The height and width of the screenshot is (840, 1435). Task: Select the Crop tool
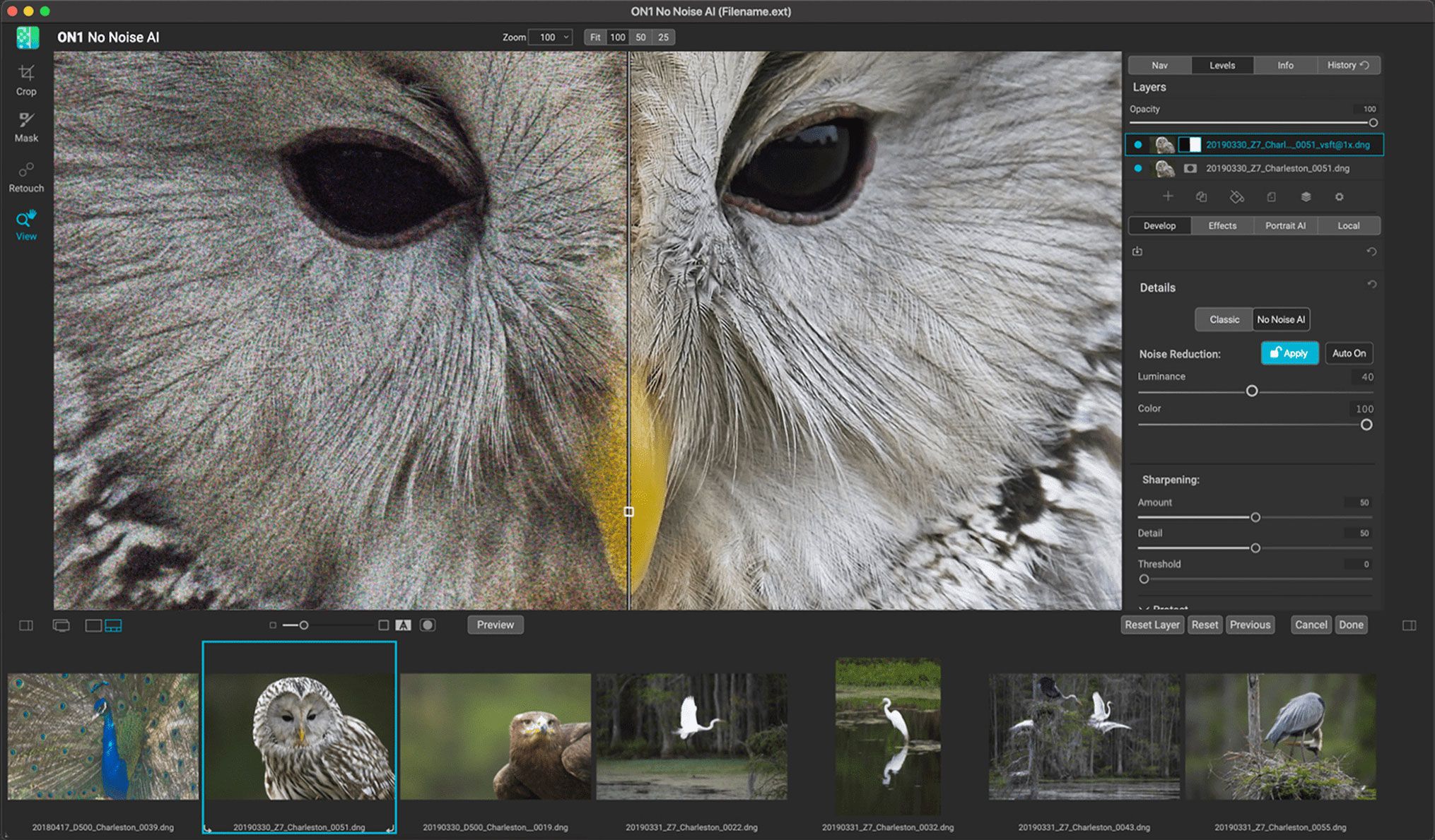tap(26, 78)
